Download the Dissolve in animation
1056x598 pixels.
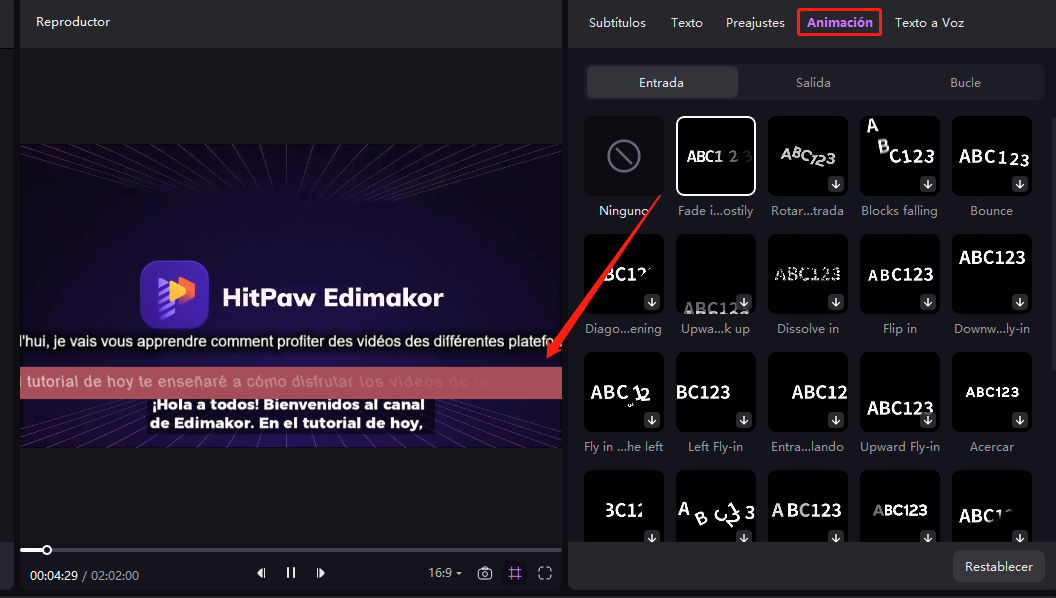click(836, 302)
